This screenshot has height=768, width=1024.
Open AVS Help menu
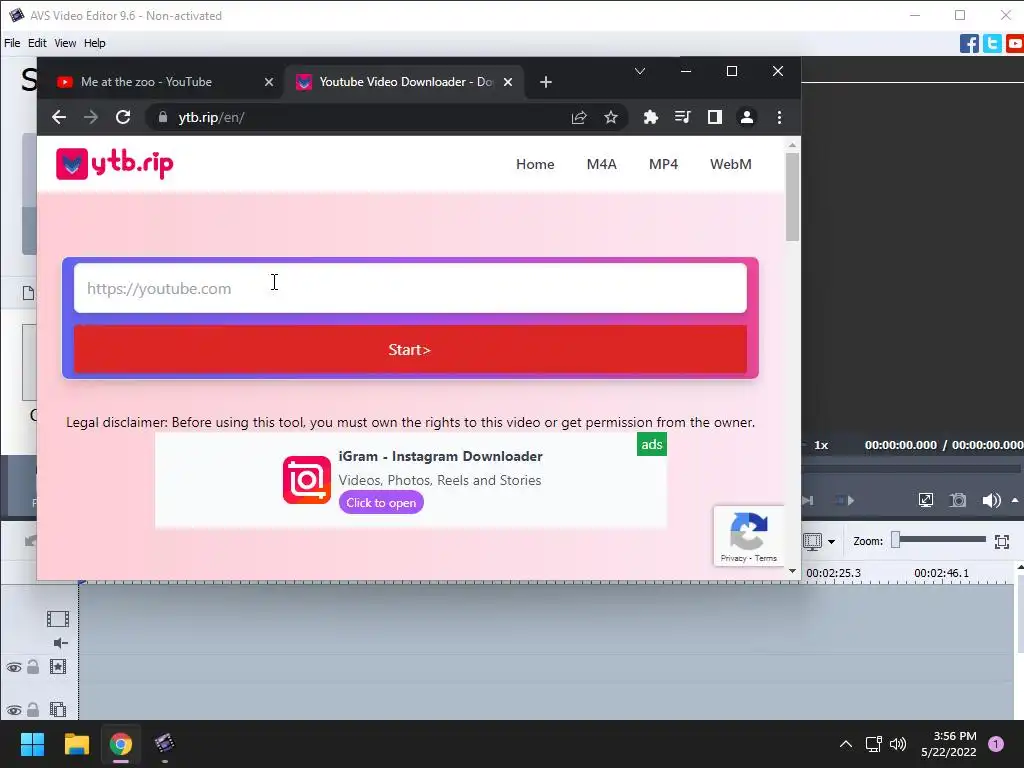coord(95,43)
